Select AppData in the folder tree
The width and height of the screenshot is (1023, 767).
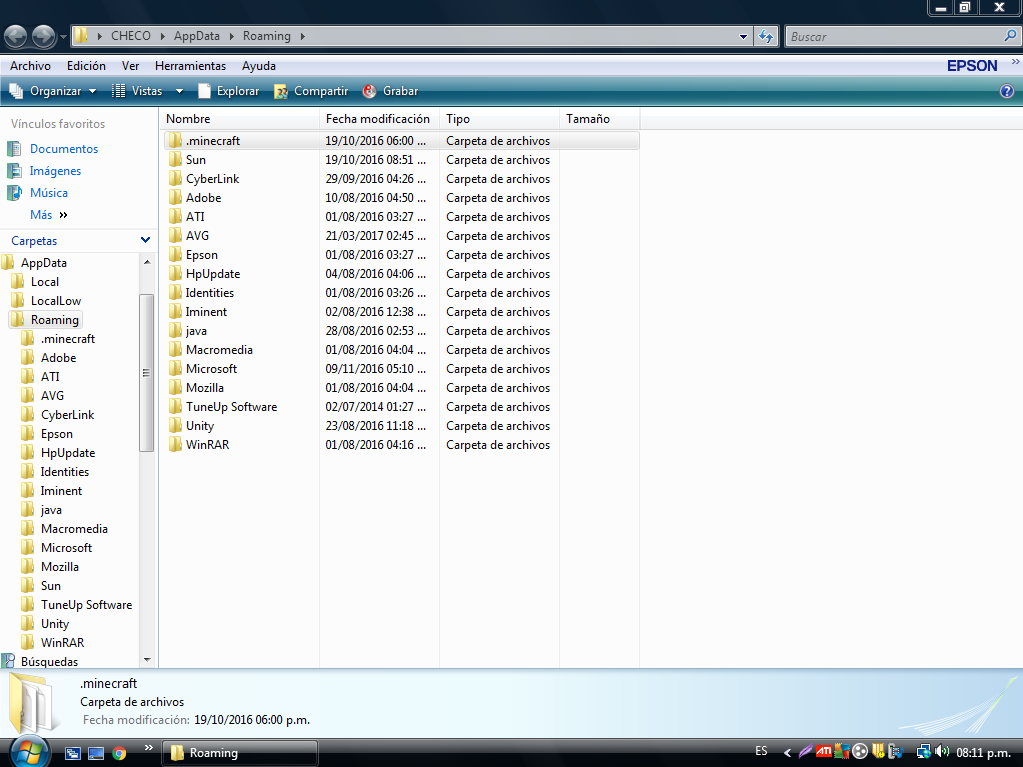click(x=43, y=263)
